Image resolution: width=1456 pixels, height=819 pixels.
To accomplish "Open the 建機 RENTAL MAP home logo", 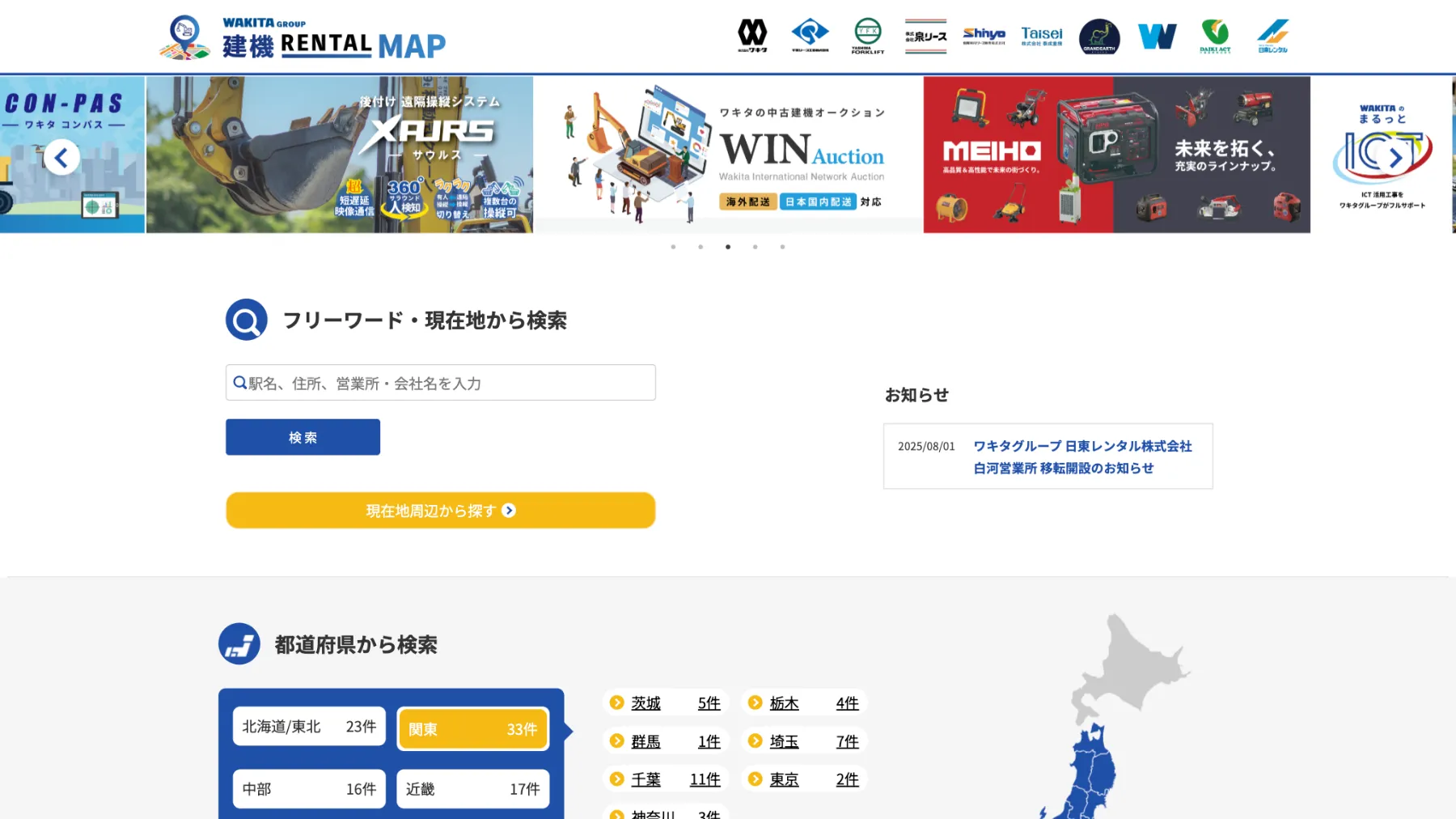I will tap(303, 37).
